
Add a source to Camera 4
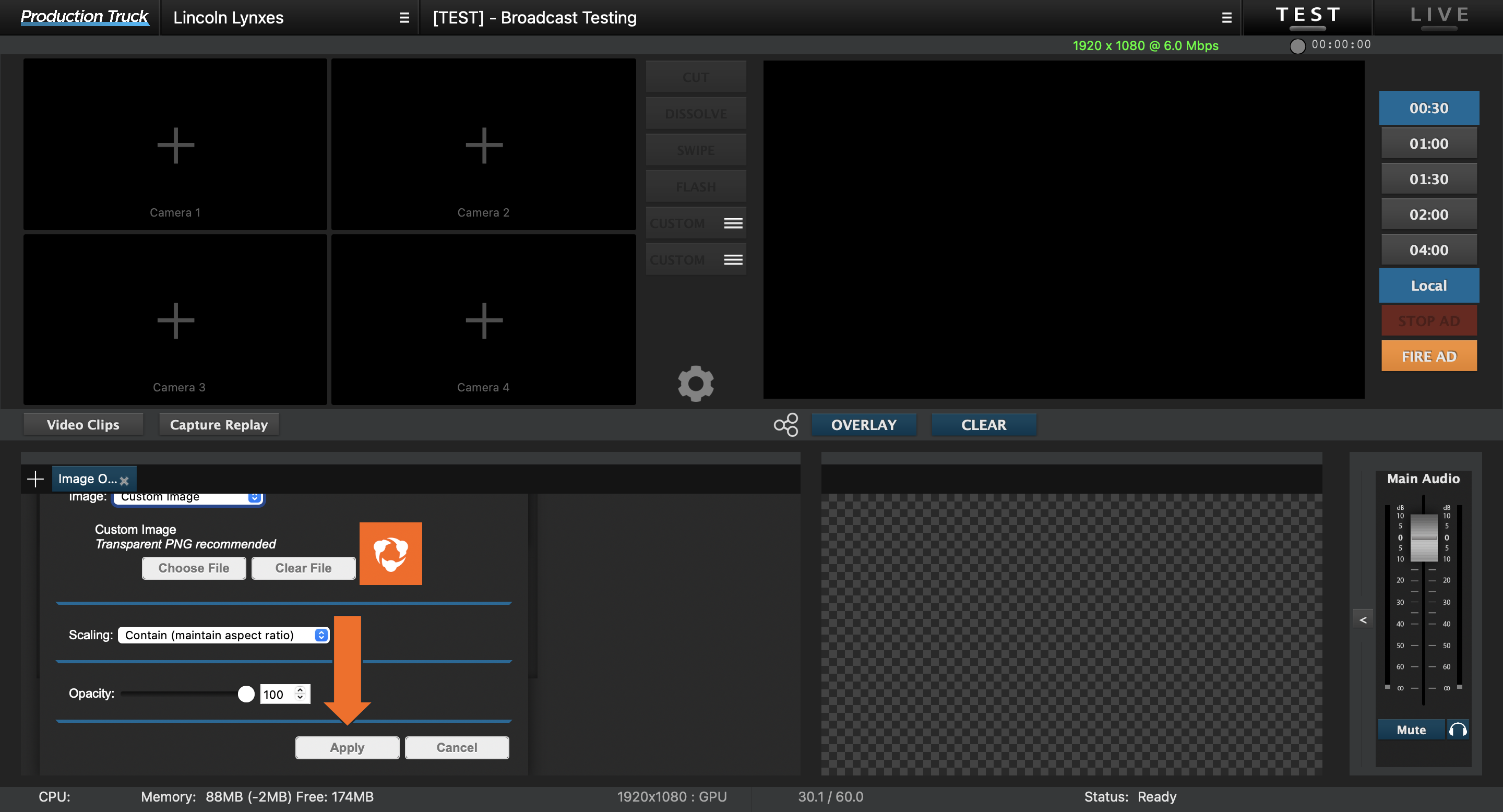(x=484, y=320)
